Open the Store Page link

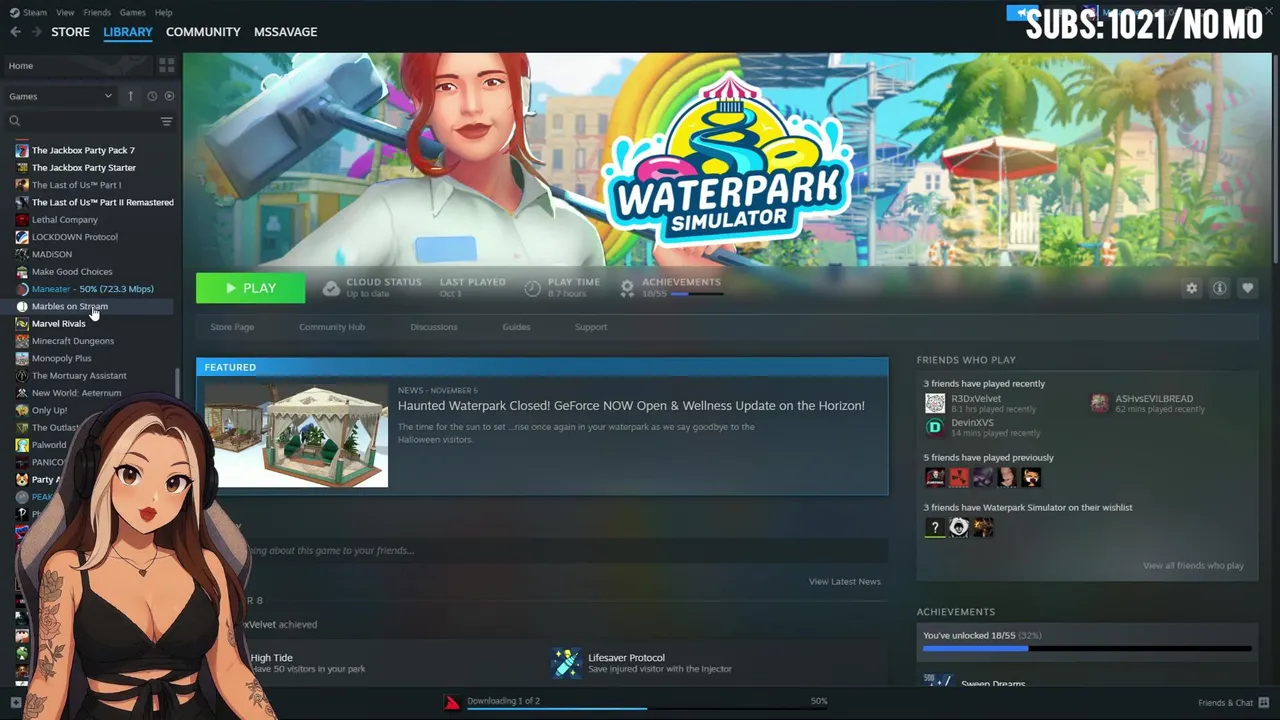pyautogui.click(x=232, y=327)
